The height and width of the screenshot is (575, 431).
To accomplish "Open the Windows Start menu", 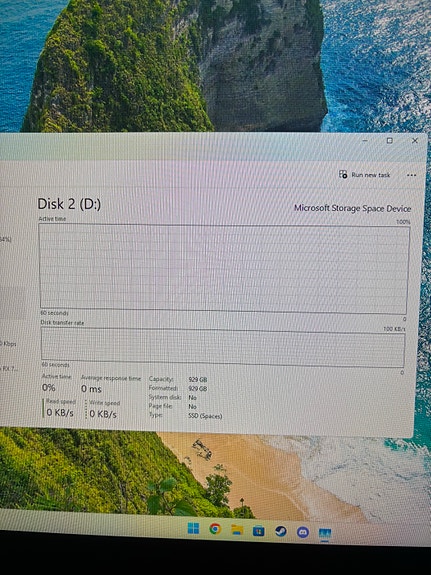I will tap(193, 528).
